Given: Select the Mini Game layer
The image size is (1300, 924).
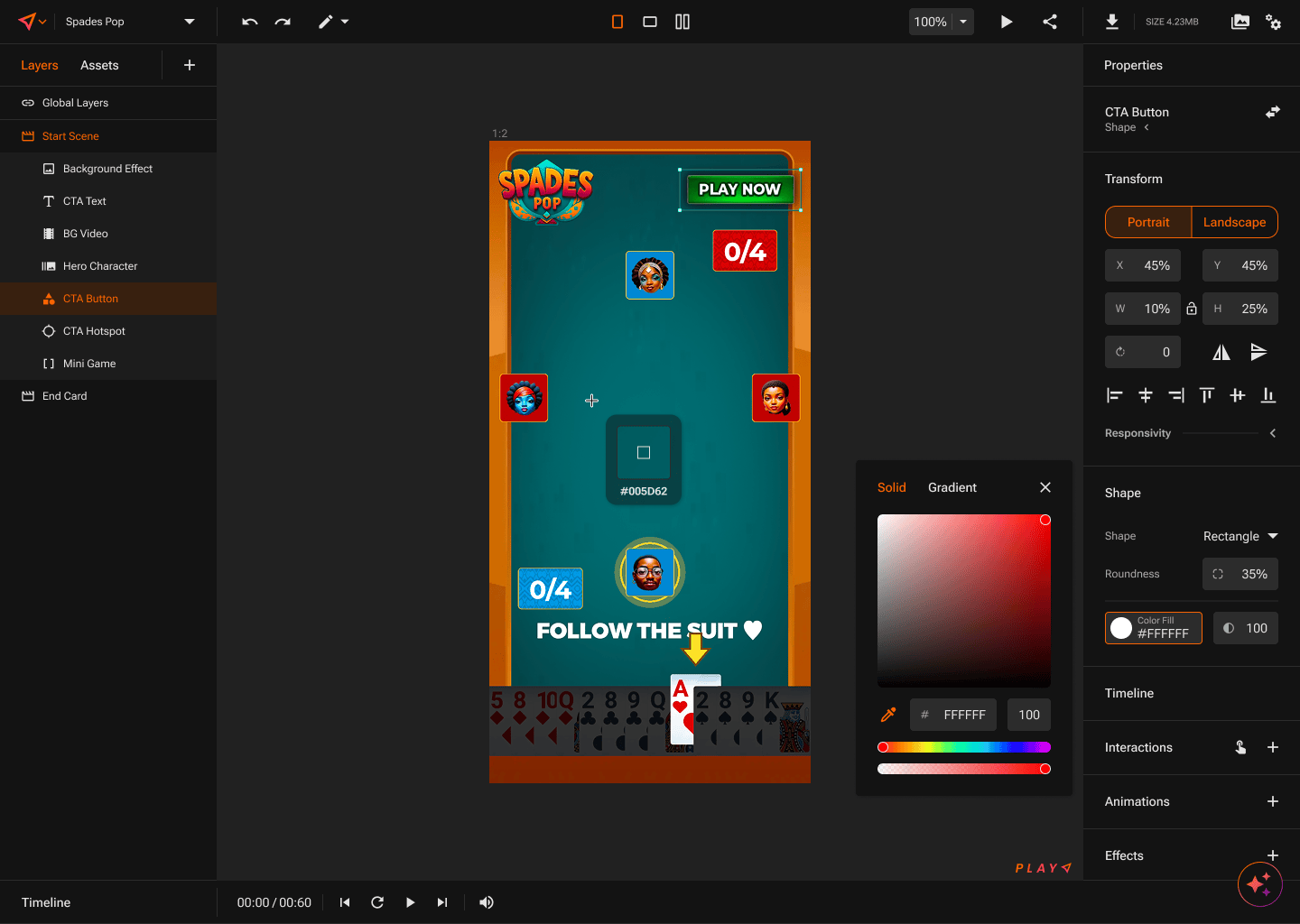Looking at the screenshot, I should pyautogui.click(x=108, y=364).
